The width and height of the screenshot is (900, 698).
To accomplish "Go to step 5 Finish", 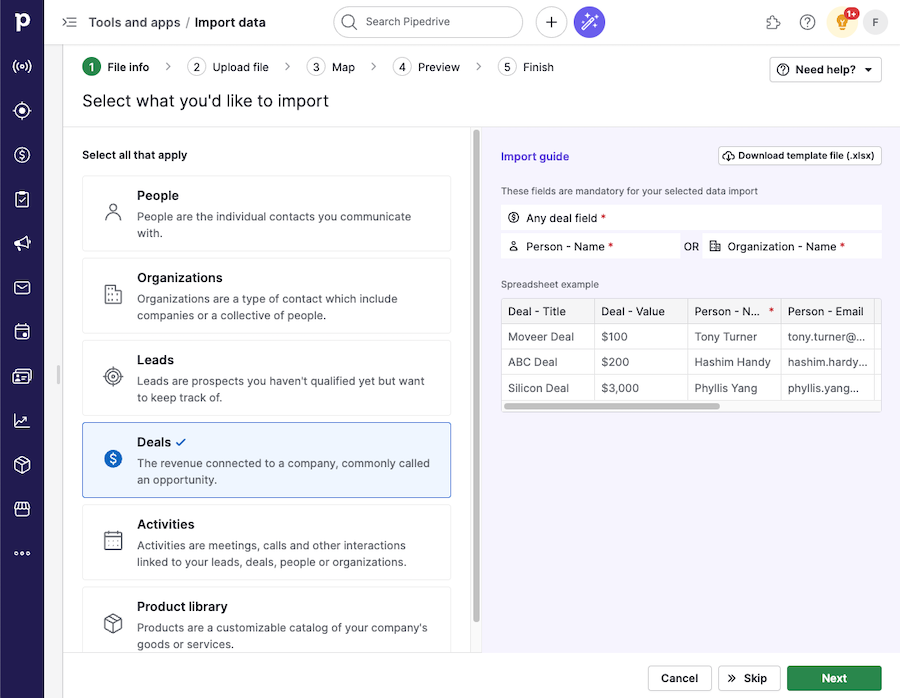I will point(526,67).
